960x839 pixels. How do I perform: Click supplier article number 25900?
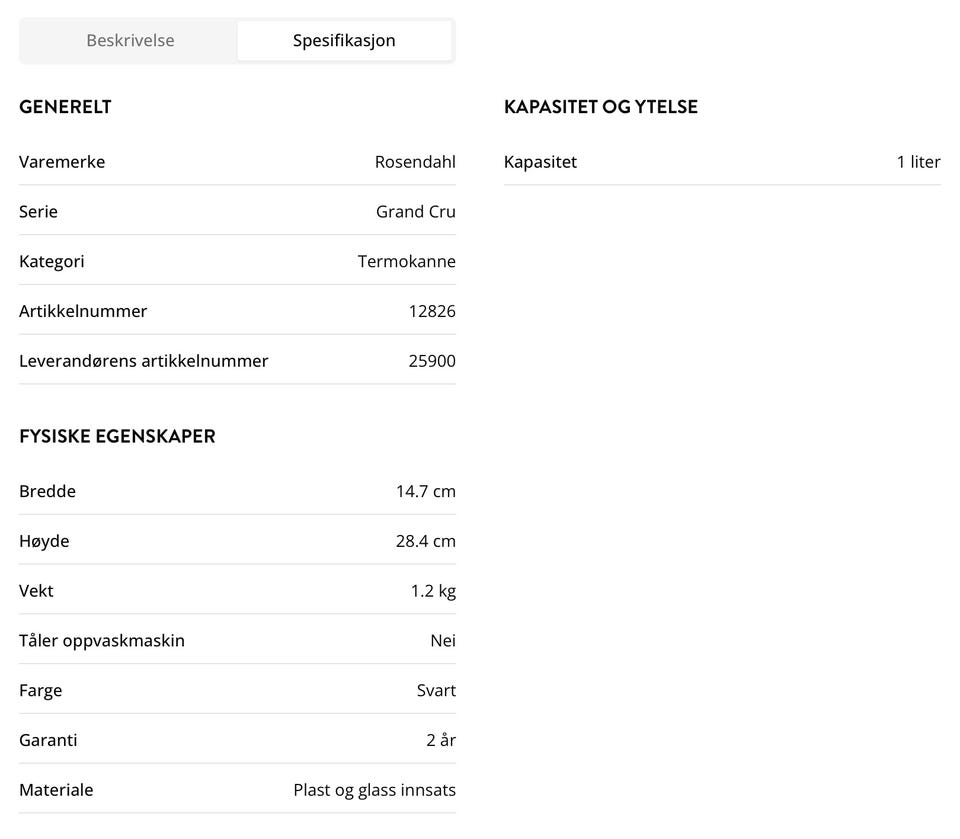click(x=432, y=361)
